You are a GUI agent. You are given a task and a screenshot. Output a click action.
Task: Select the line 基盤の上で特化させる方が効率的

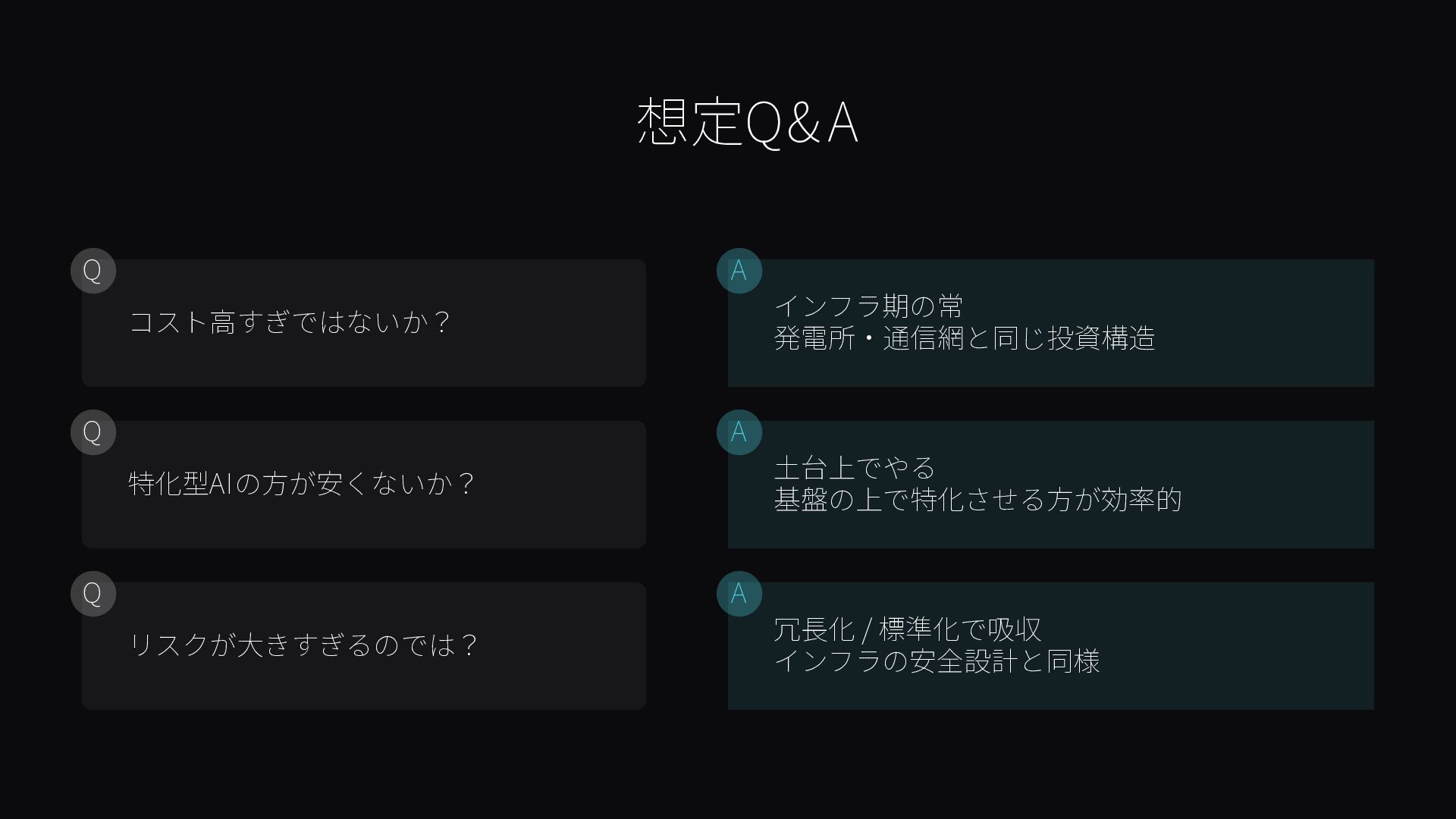coord(977,500)
